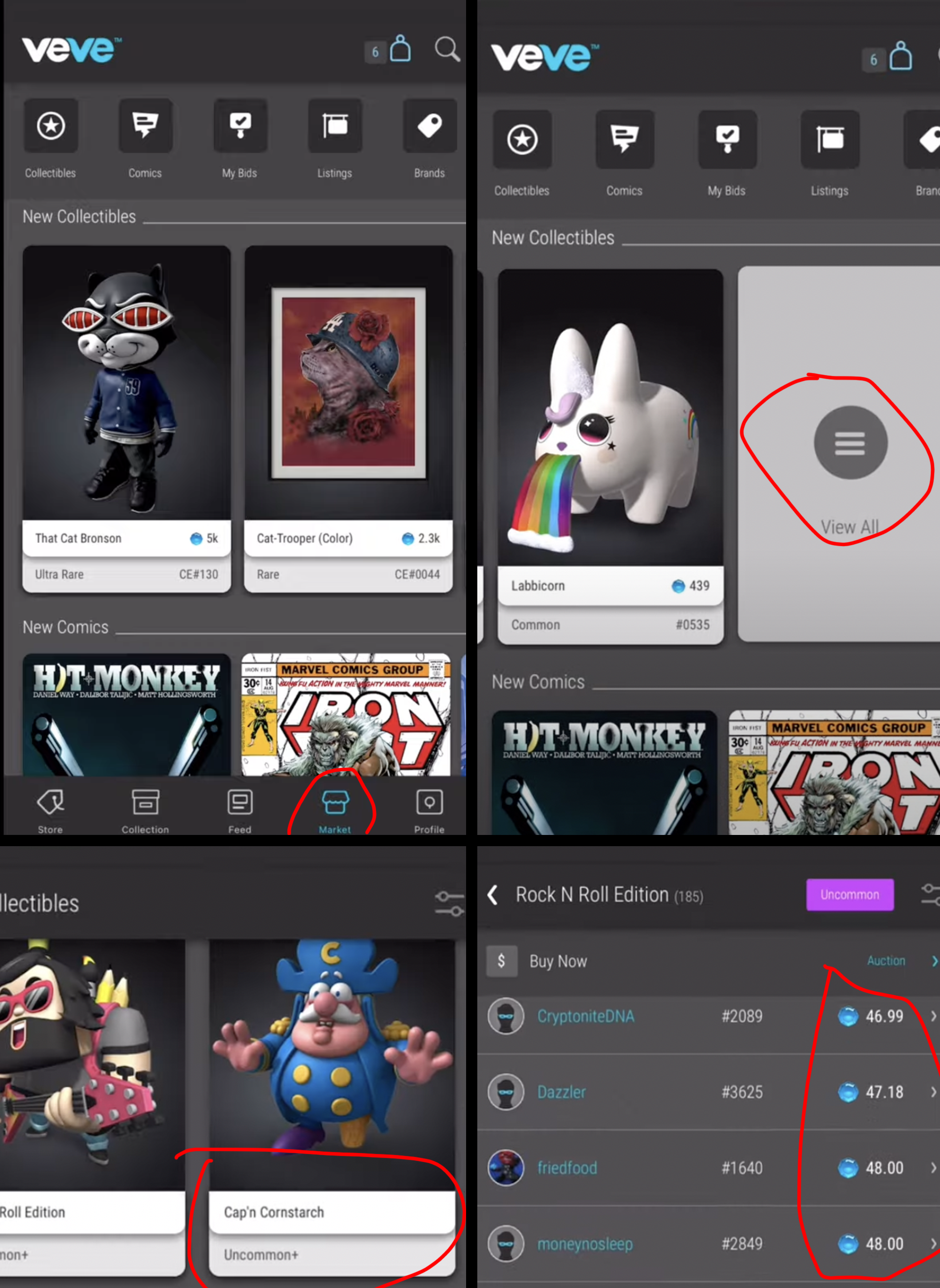Screen dimensions: 940x1288
Task: Open Comics icon on the That Cat Bronson screen
Action: coord(145,126)
